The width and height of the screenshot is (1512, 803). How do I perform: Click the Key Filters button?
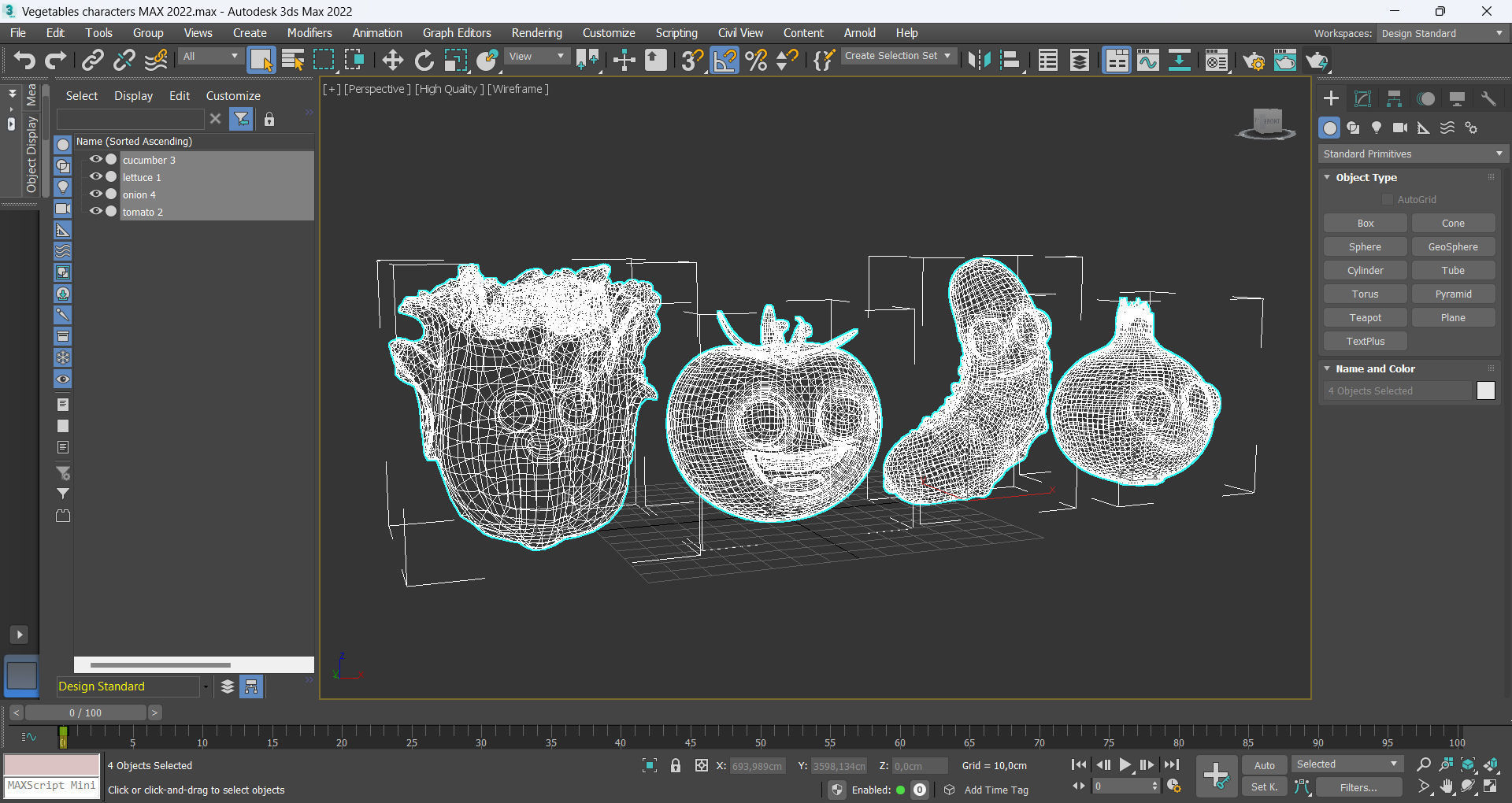1358,787
